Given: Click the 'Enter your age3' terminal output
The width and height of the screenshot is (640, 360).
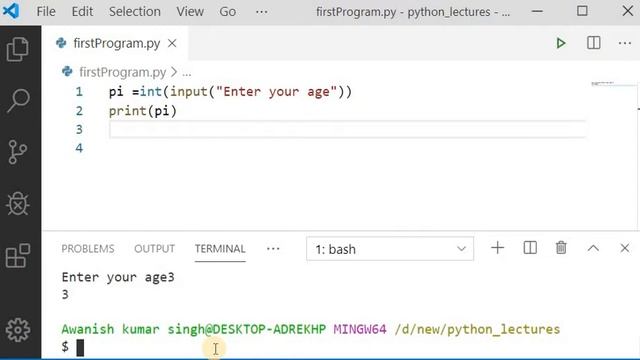Looking at the screenshot, I should [118, 277].
